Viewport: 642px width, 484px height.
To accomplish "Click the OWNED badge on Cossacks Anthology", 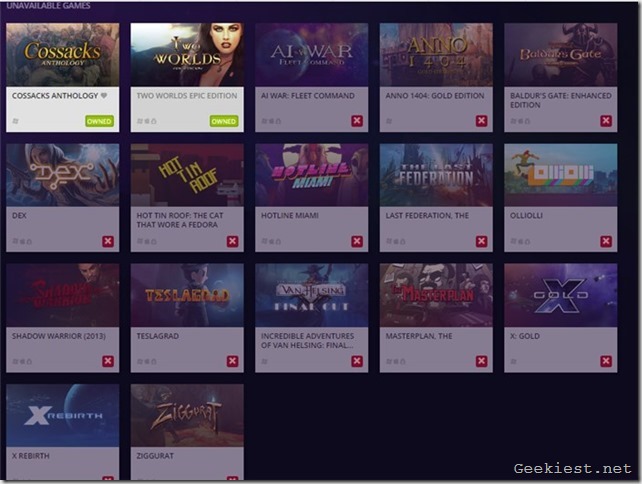I will tap(99, 121).
